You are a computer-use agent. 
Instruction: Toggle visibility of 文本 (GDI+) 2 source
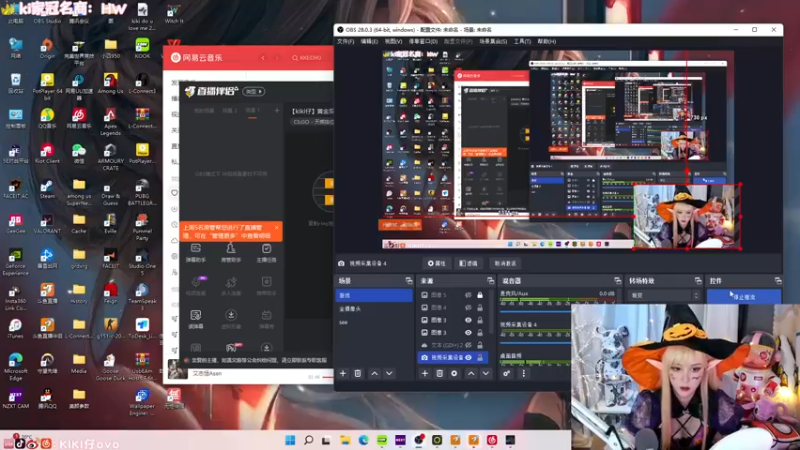click(468, 345)
